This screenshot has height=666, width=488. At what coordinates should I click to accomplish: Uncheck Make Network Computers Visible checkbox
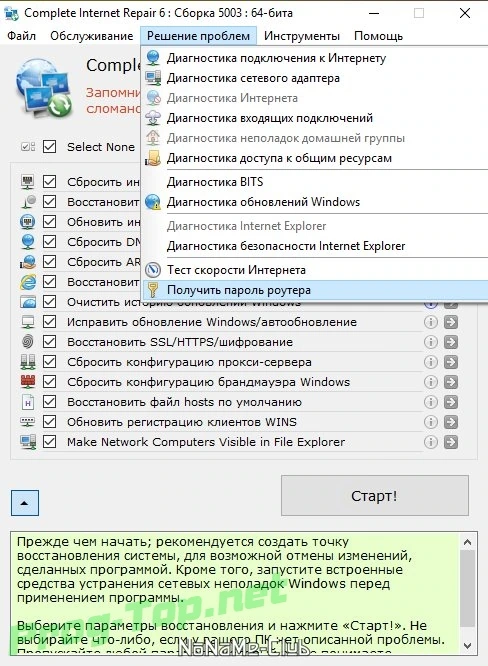[x=50, y=442]
